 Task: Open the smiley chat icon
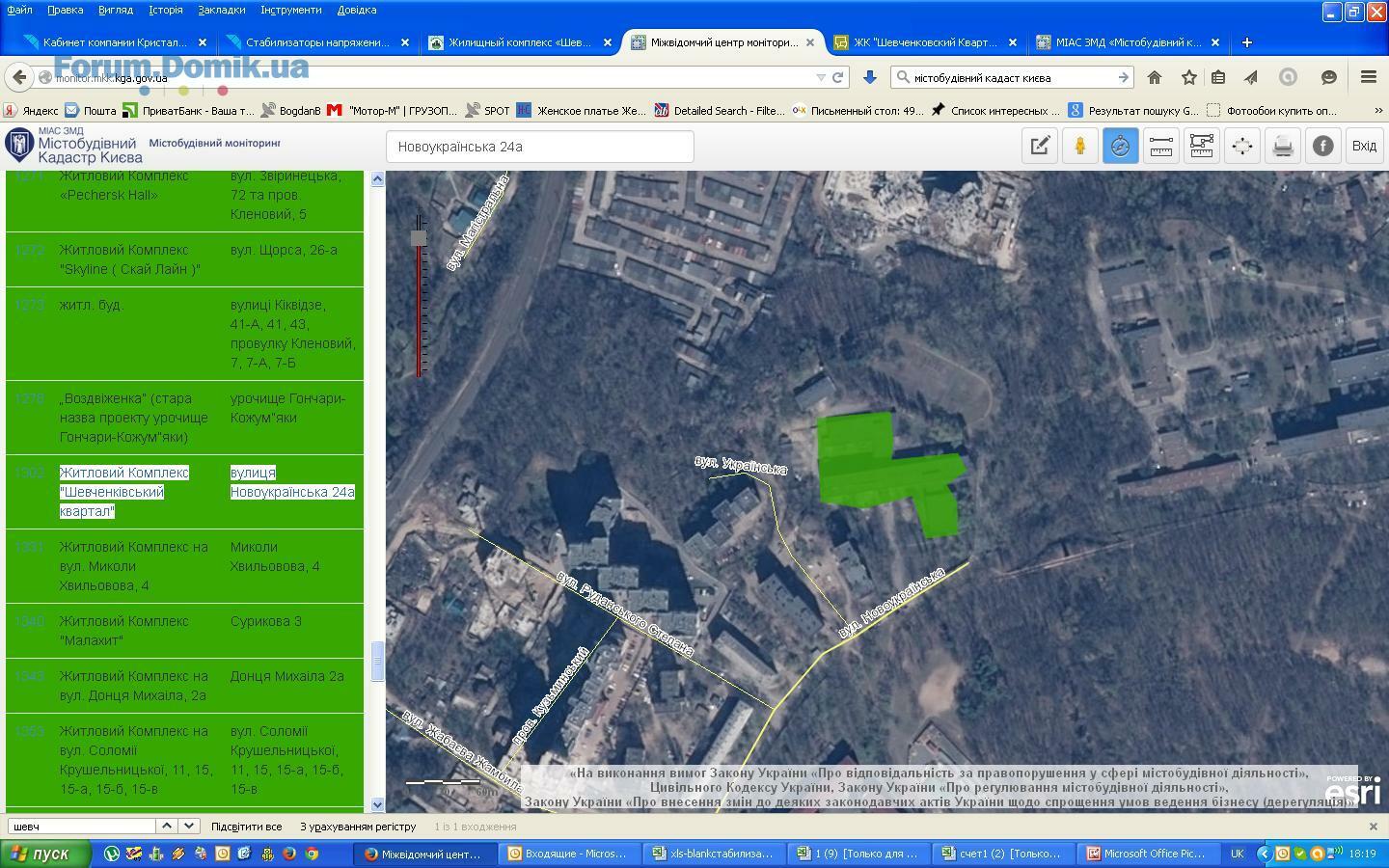click(1328, 77)
